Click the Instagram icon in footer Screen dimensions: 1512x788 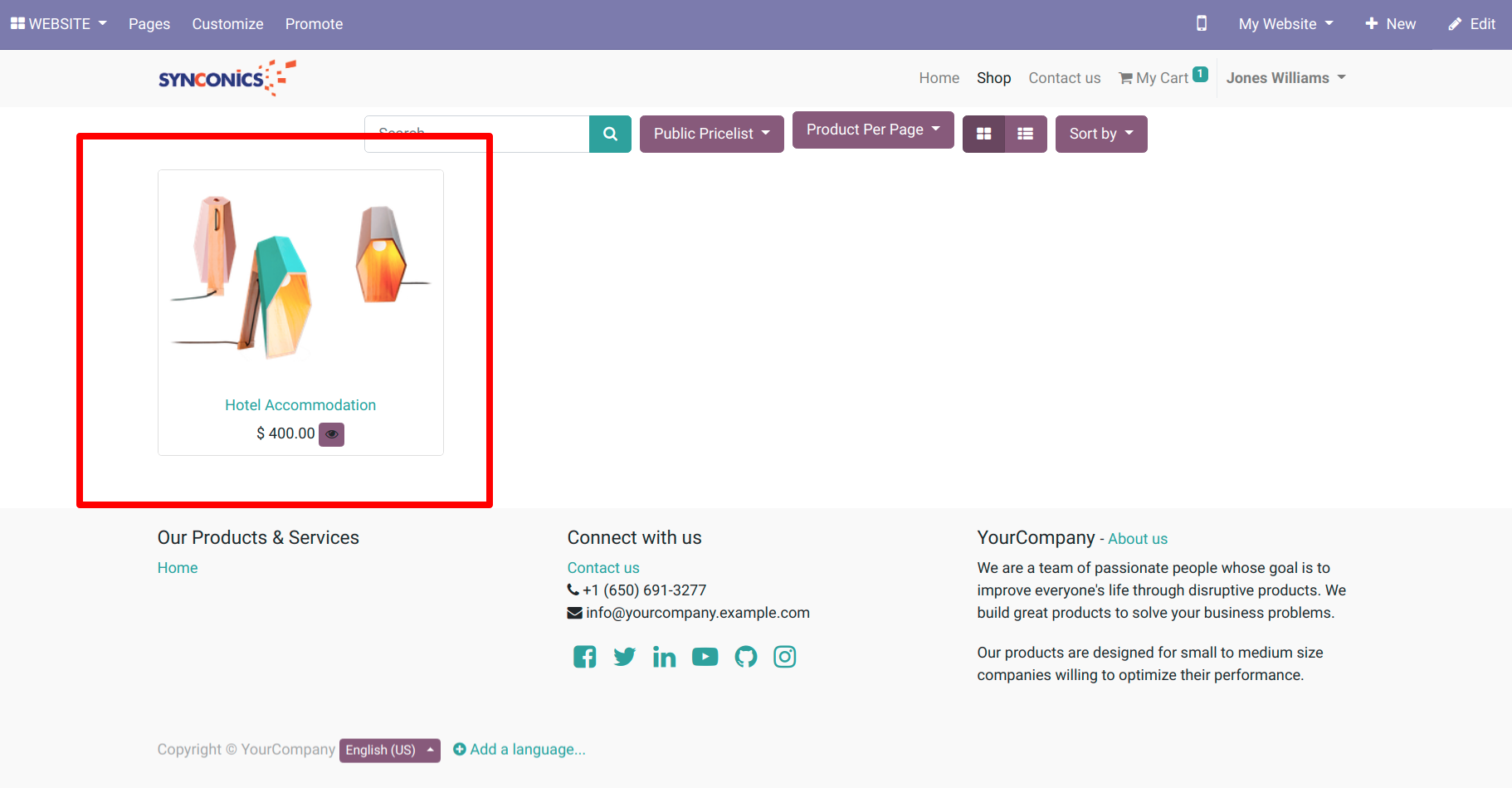pos(784,657)
